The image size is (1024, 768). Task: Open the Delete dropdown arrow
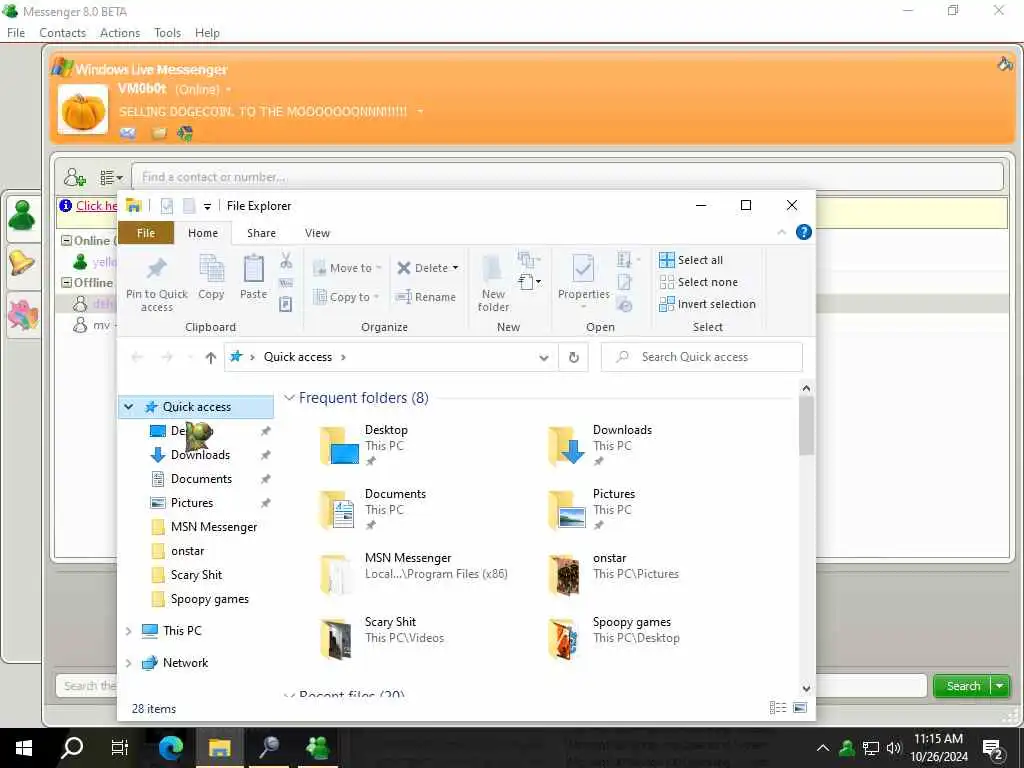tap(455, 268)
